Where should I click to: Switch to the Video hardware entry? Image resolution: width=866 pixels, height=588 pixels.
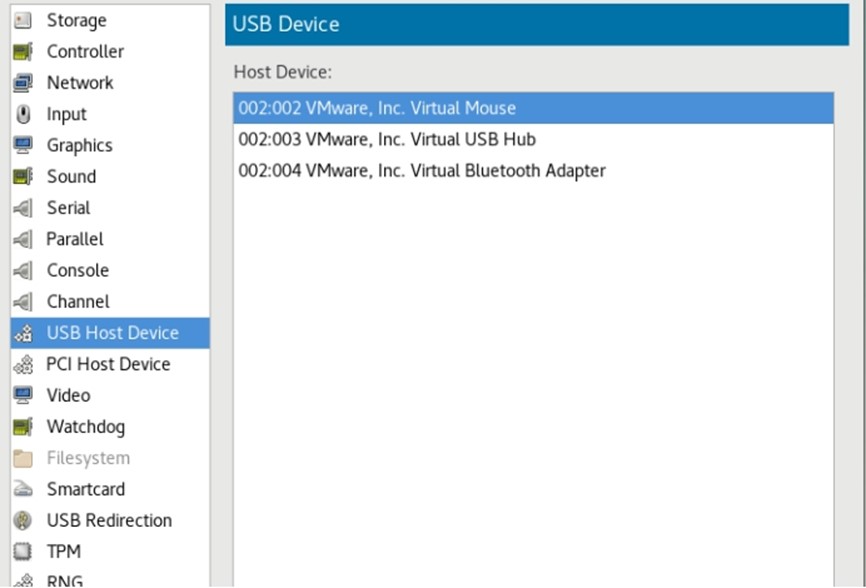coord(68,395)
